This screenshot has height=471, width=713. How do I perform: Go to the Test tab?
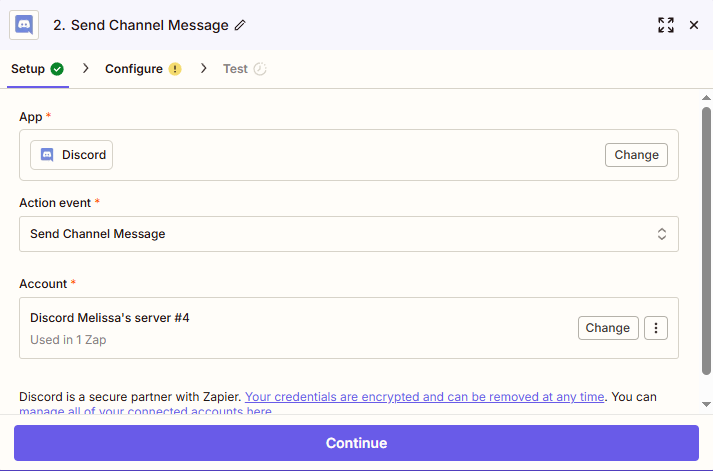point(244,69)
